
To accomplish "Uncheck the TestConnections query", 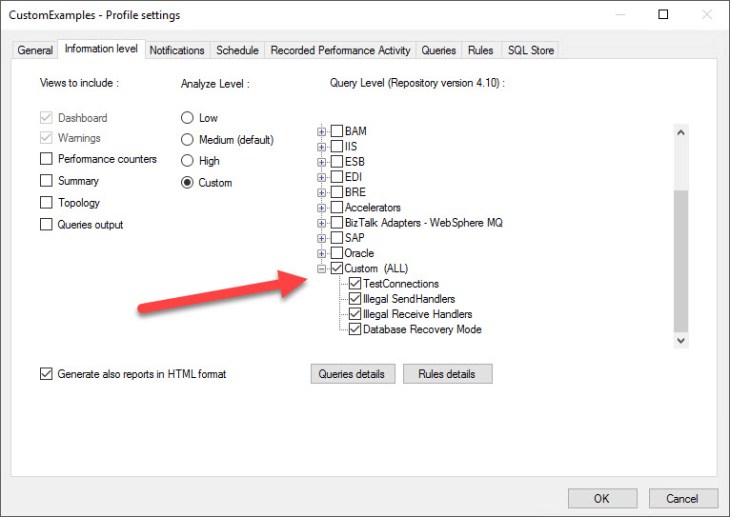I will [355, 284].
